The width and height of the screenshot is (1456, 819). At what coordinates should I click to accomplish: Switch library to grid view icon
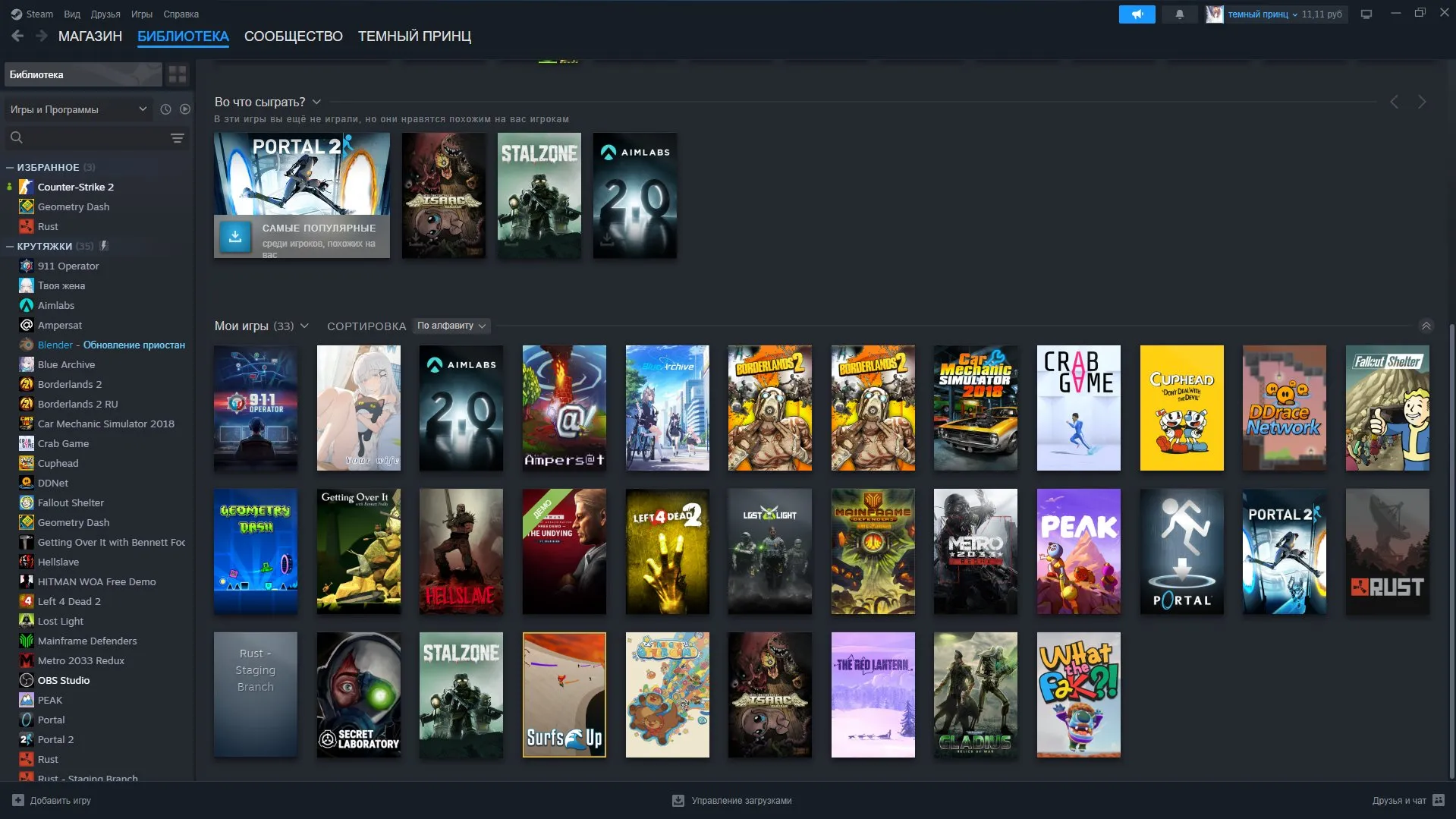click(x=178, y=74)
